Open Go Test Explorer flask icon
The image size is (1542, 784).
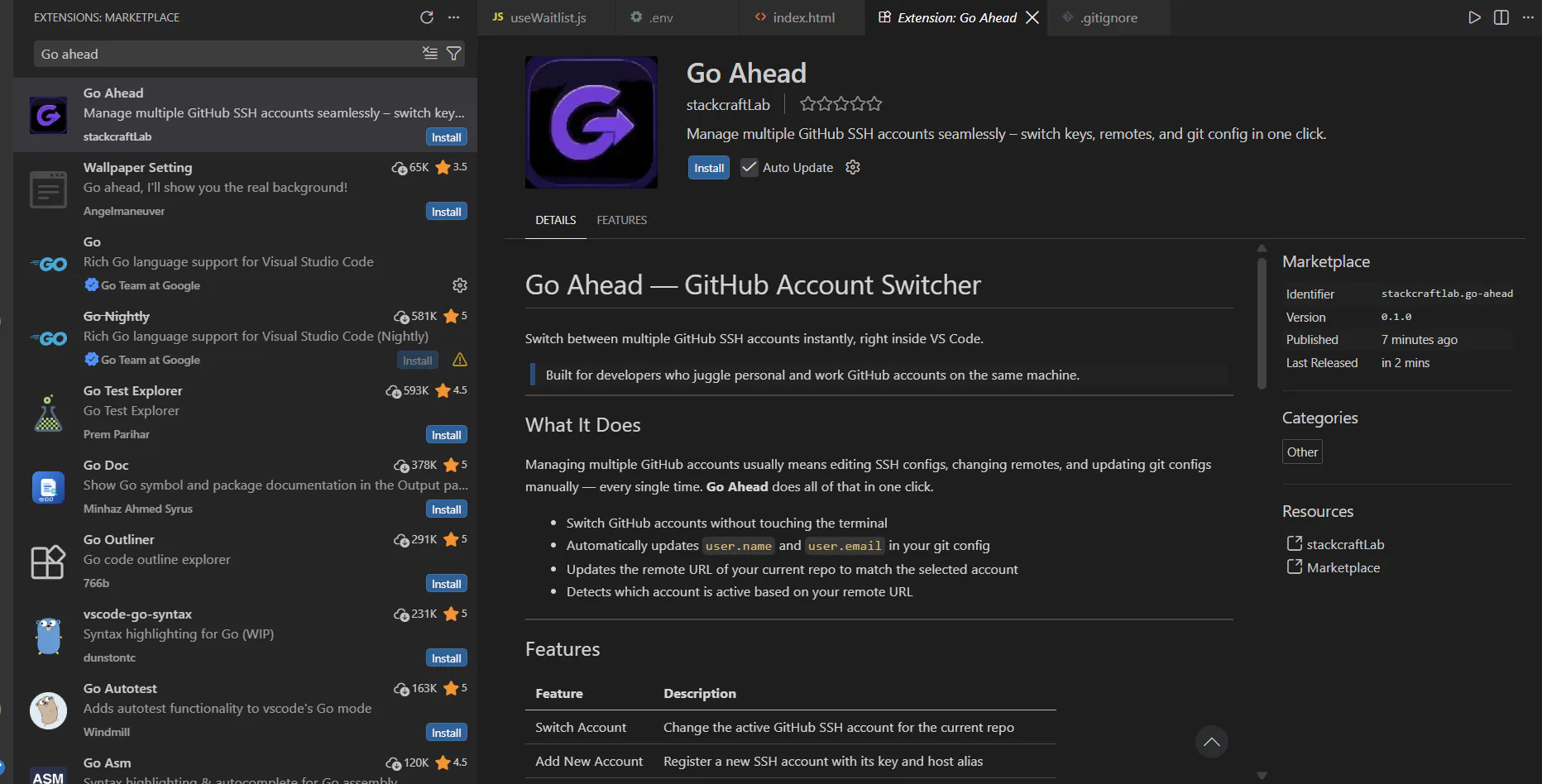point(48,413)
